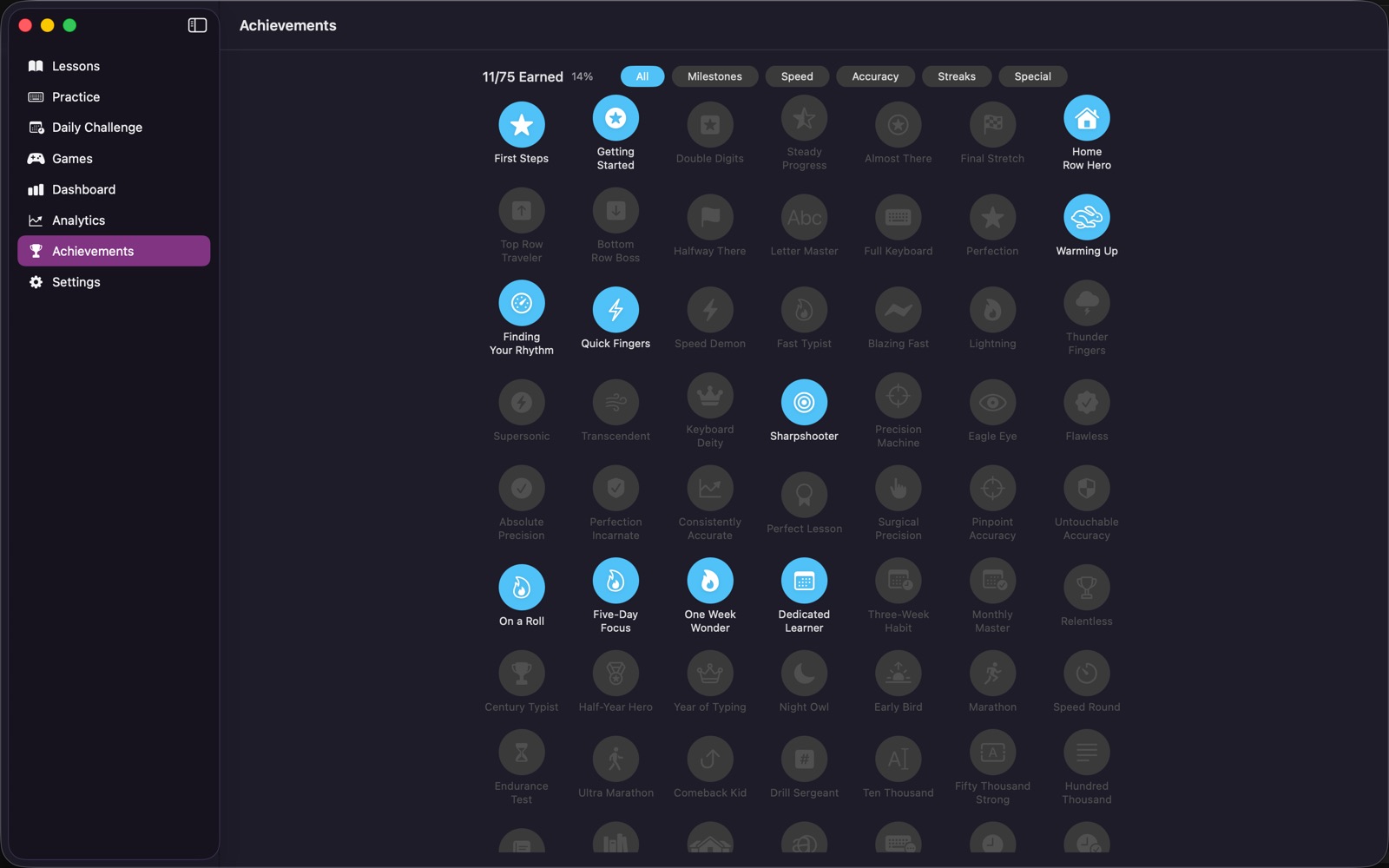This screenshot has width=1389, height=868.
Task: Open the Home Row Hero badge
Action: click(x=1086, y=118)
